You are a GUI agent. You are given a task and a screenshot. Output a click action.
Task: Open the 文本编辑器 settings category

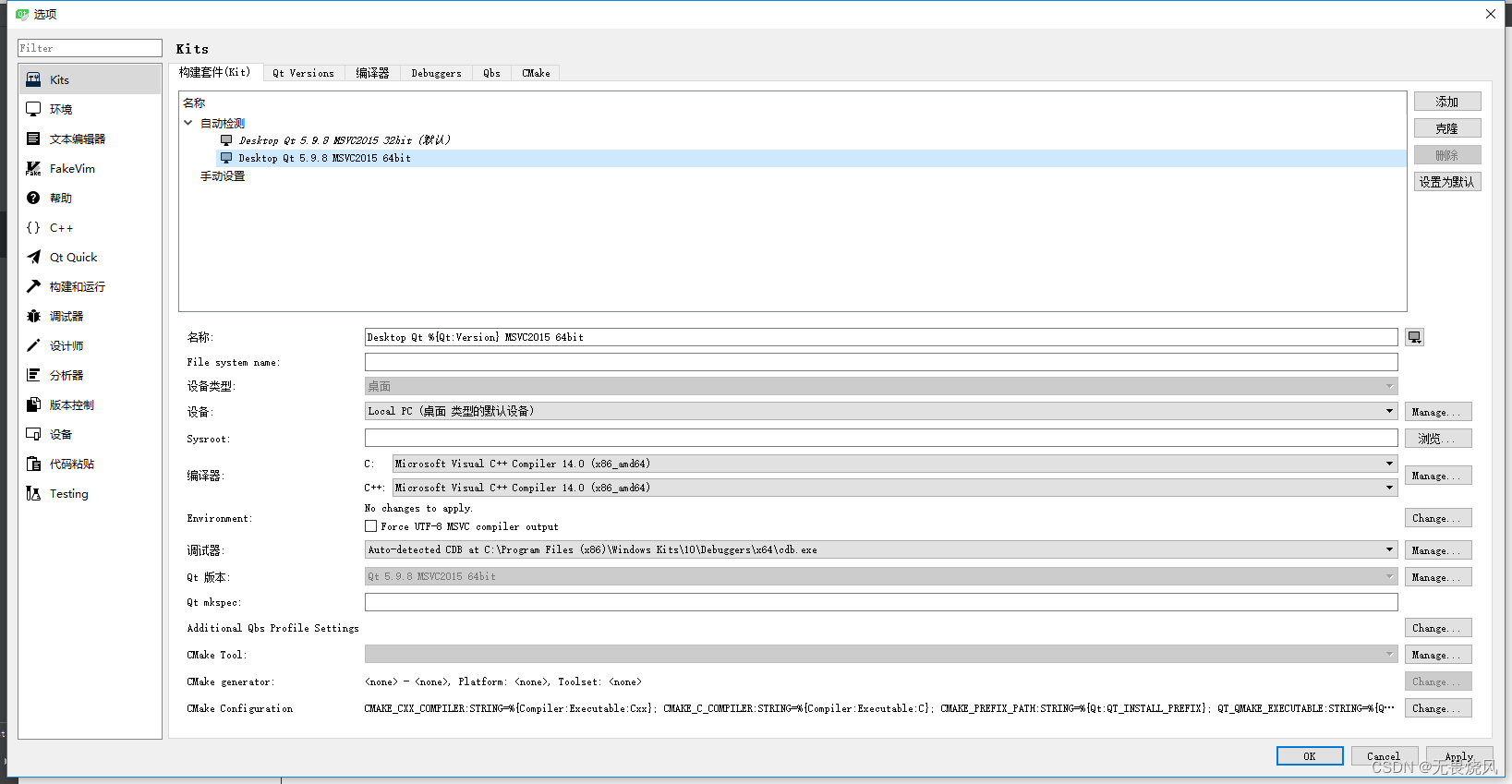[x=90, y=139]
